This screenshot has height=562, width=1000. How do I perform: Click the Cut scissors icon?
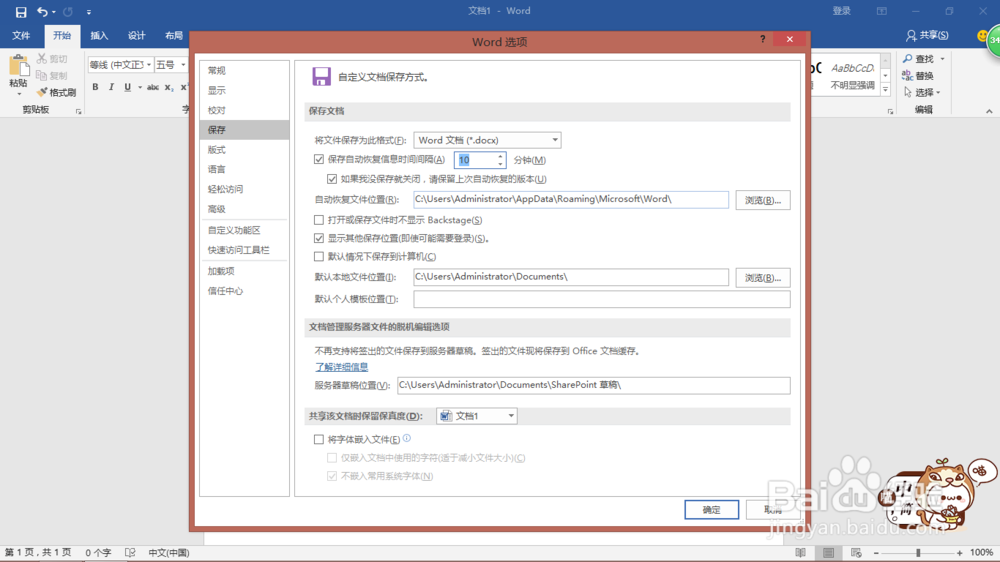(42, 59)
